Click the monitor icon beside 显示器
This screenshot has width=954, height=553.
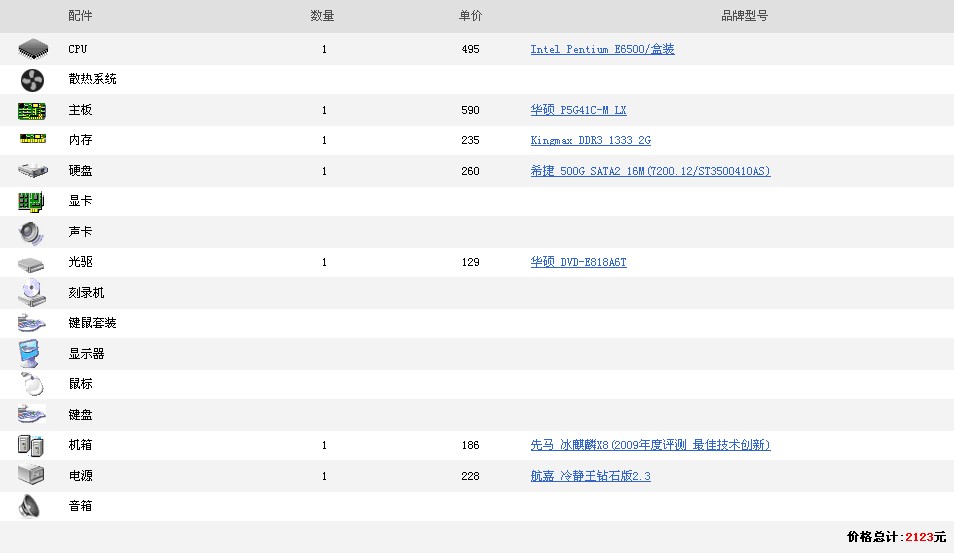click(x=29, y=354)
